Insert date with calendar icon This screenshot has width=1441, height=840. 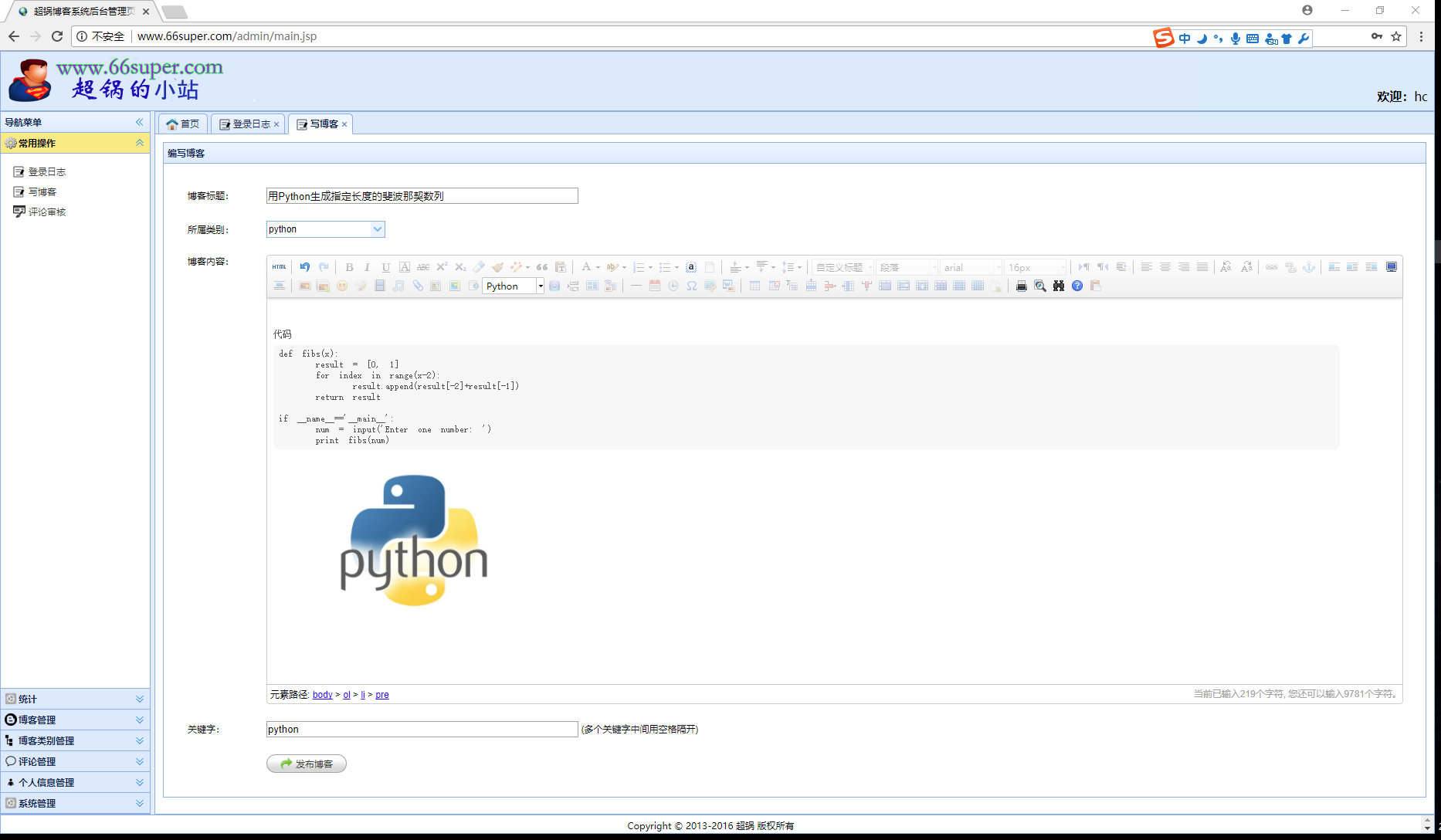click(x=654, y=286)
